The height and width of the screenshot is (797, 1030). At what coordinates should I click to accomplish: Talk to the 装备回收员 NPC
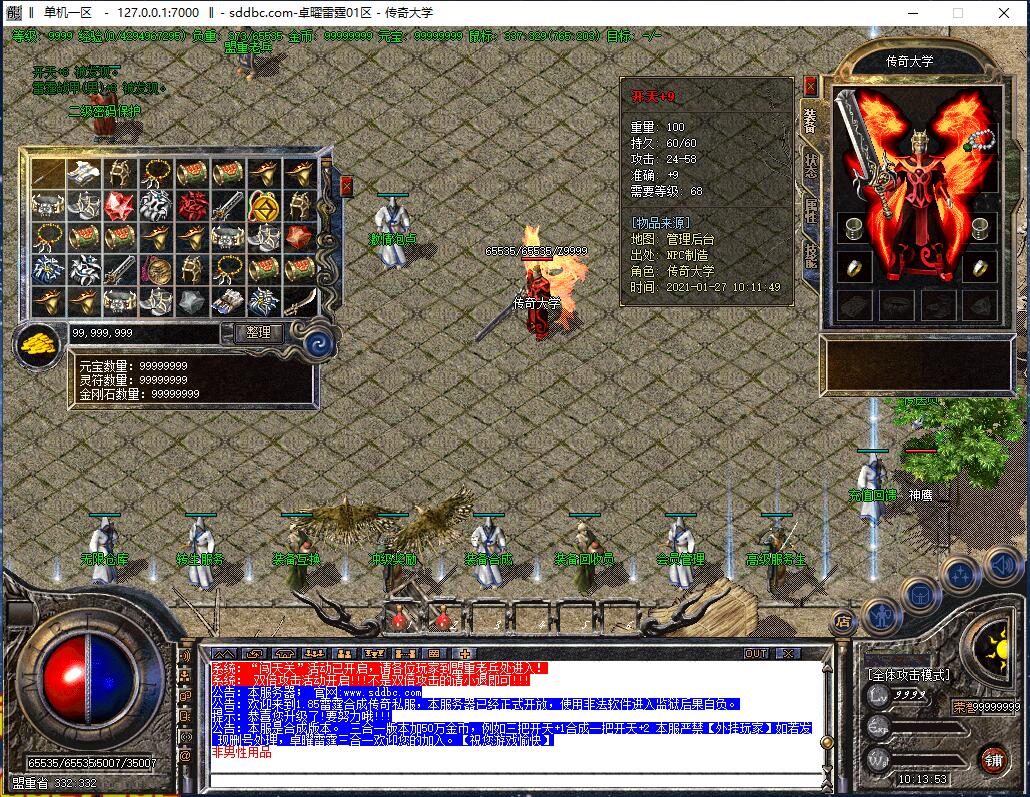click(584, 553)
